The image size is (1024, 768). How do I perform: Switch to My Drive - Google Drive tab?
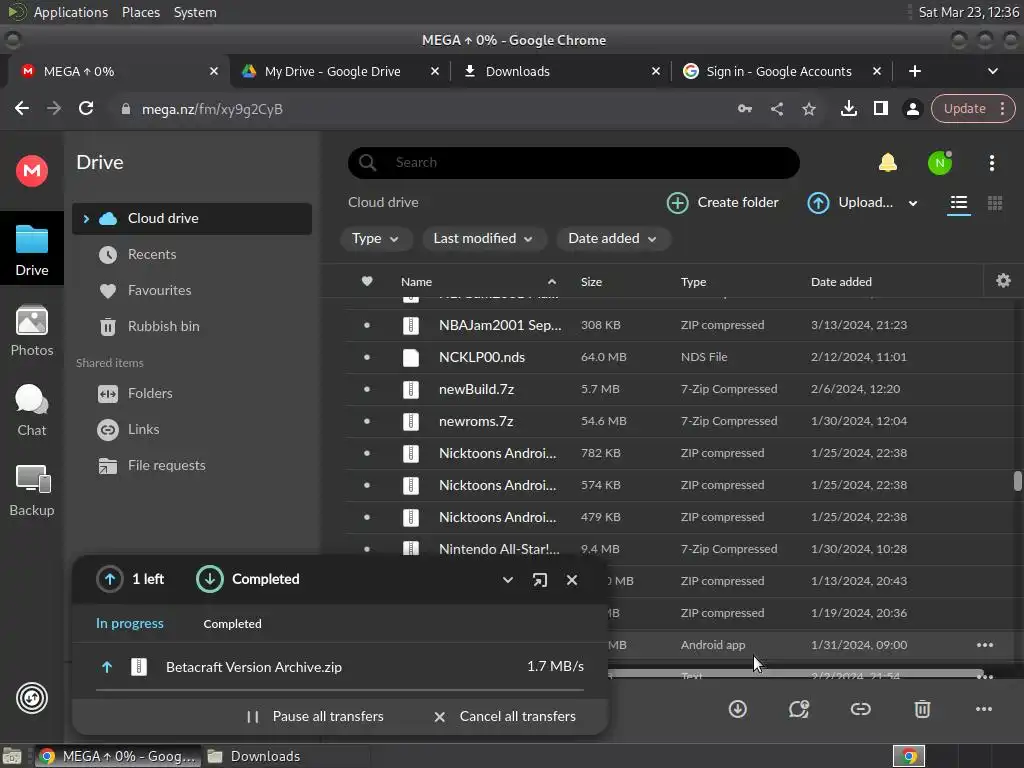click(340, 71)
